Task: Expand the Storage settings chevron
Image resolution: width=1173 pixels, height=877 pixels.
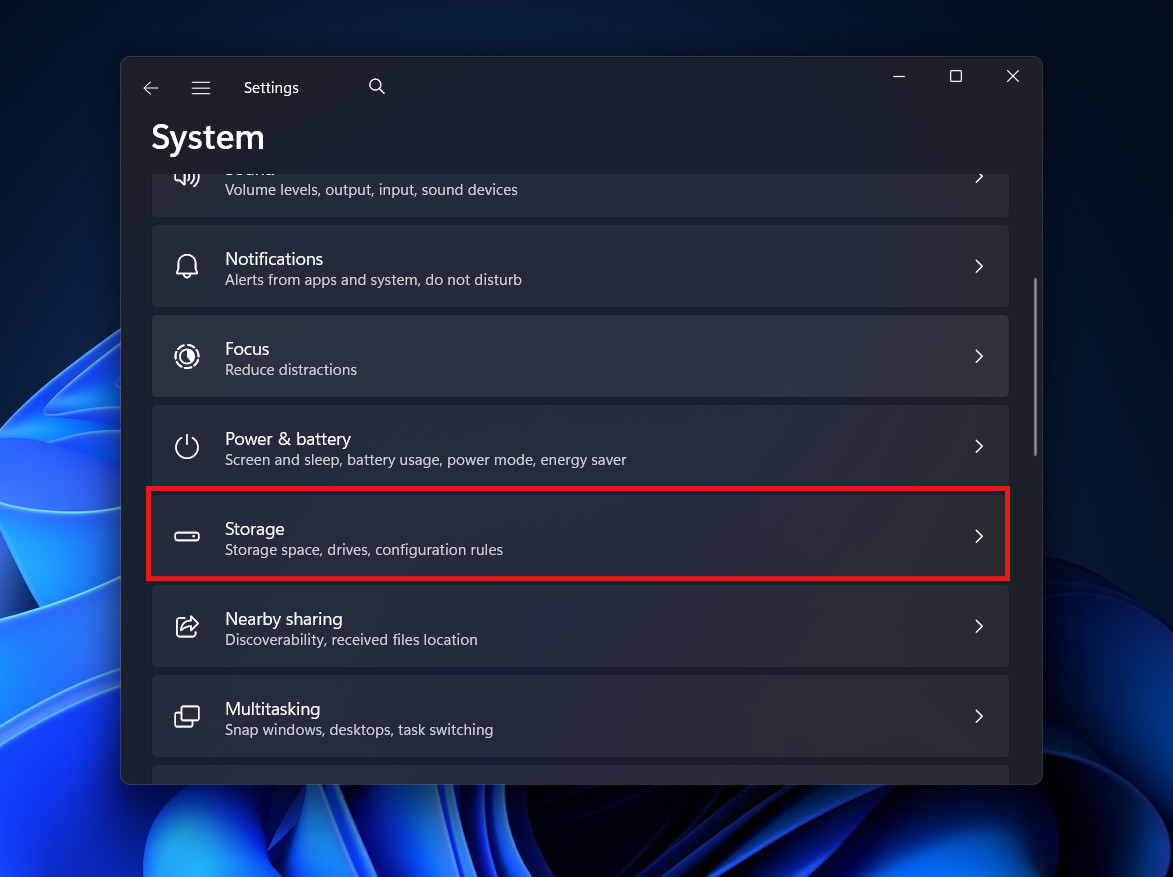Action: 979,536
